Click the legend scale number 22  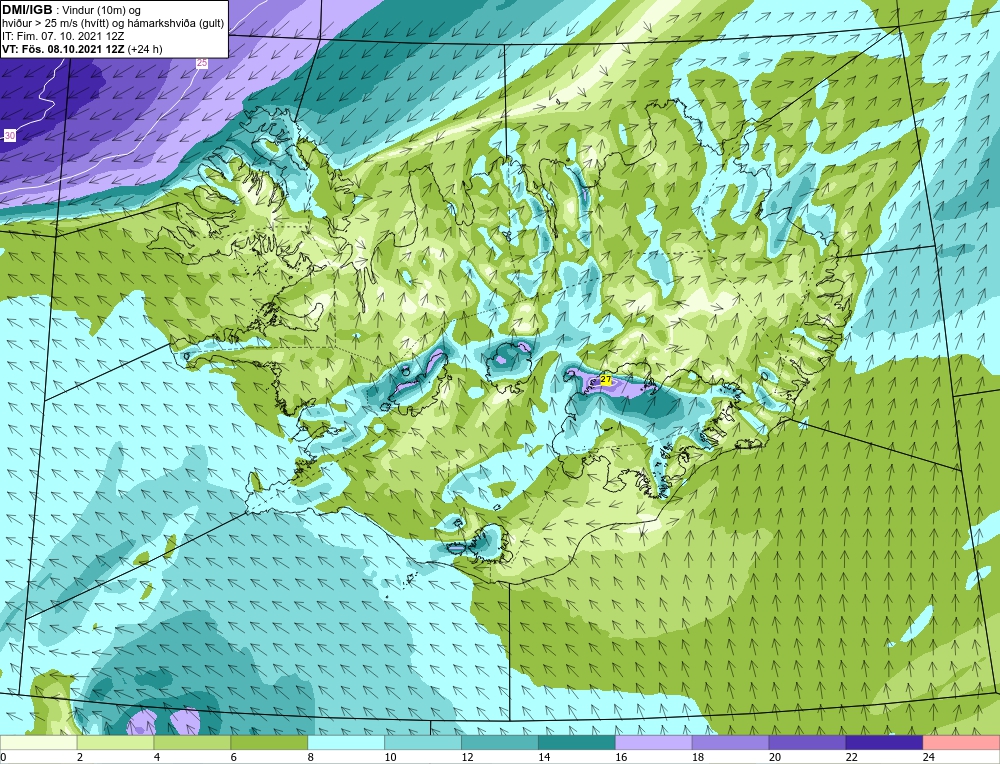click(x=852, y=757)
